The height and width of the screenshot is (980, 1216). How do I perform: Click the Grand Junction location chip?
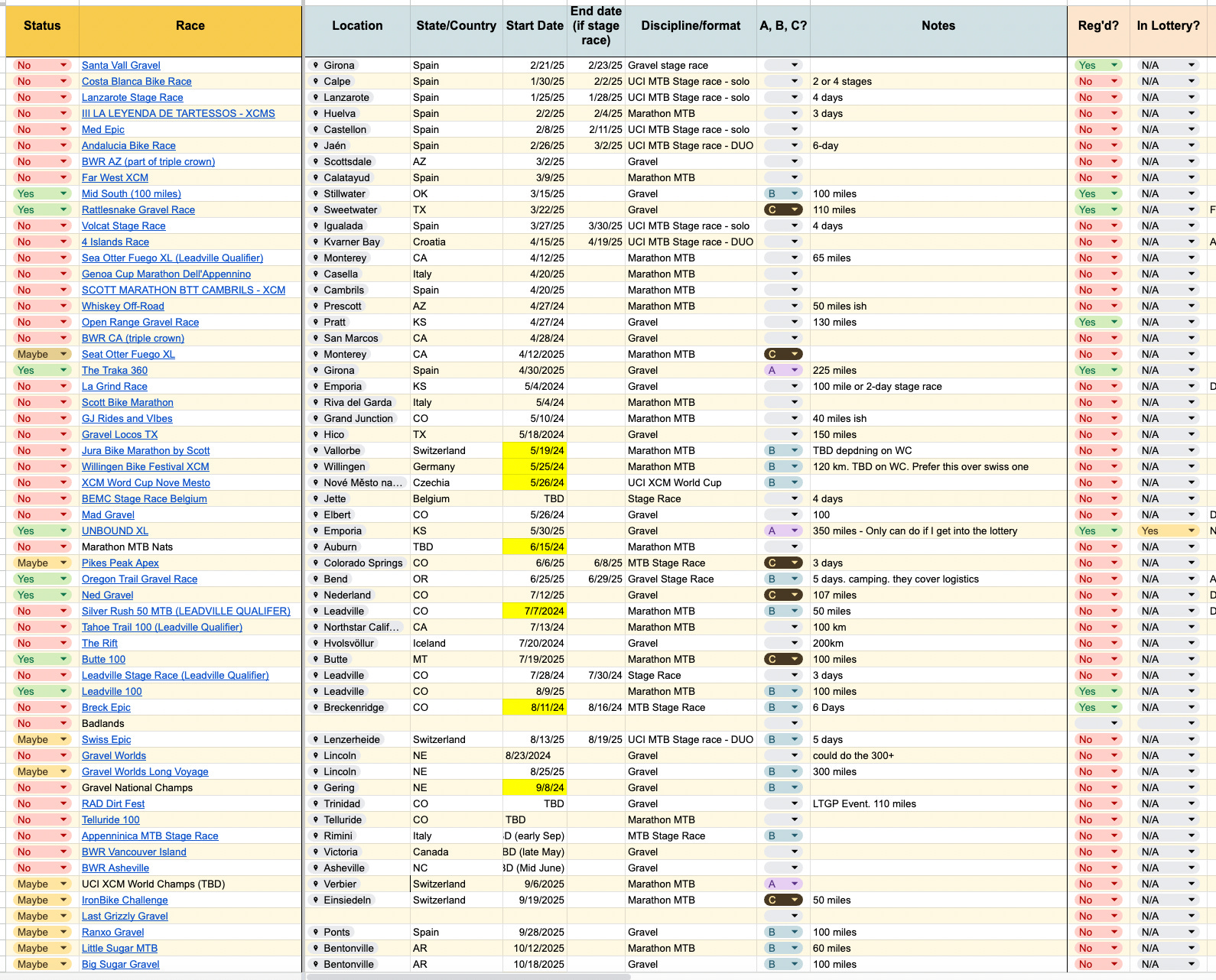352,418
